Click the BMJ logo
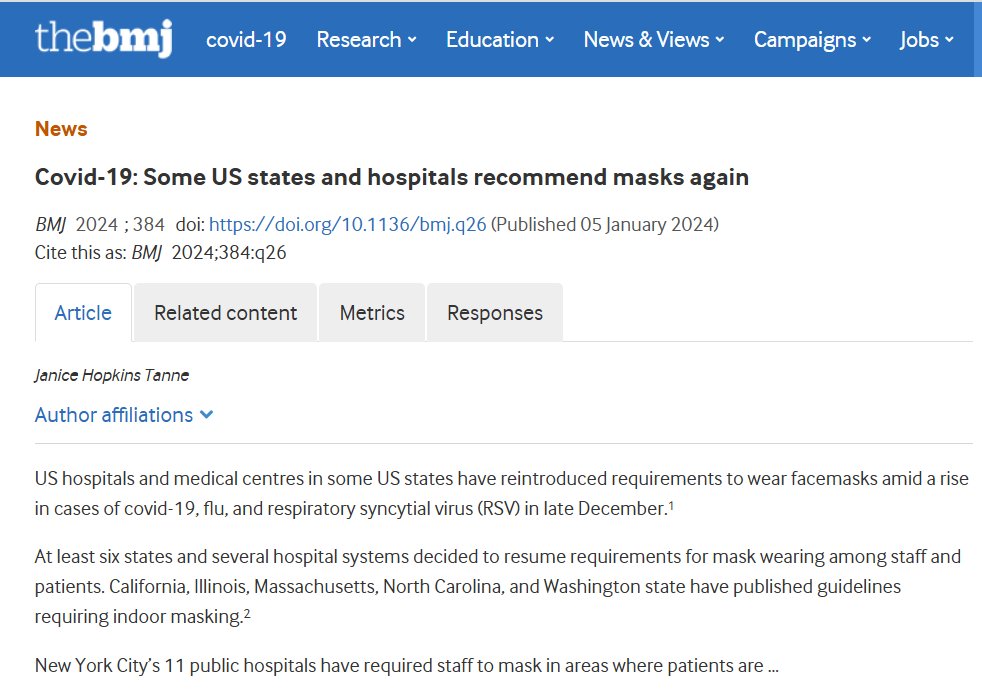982x690 pixels. (104, 39)
